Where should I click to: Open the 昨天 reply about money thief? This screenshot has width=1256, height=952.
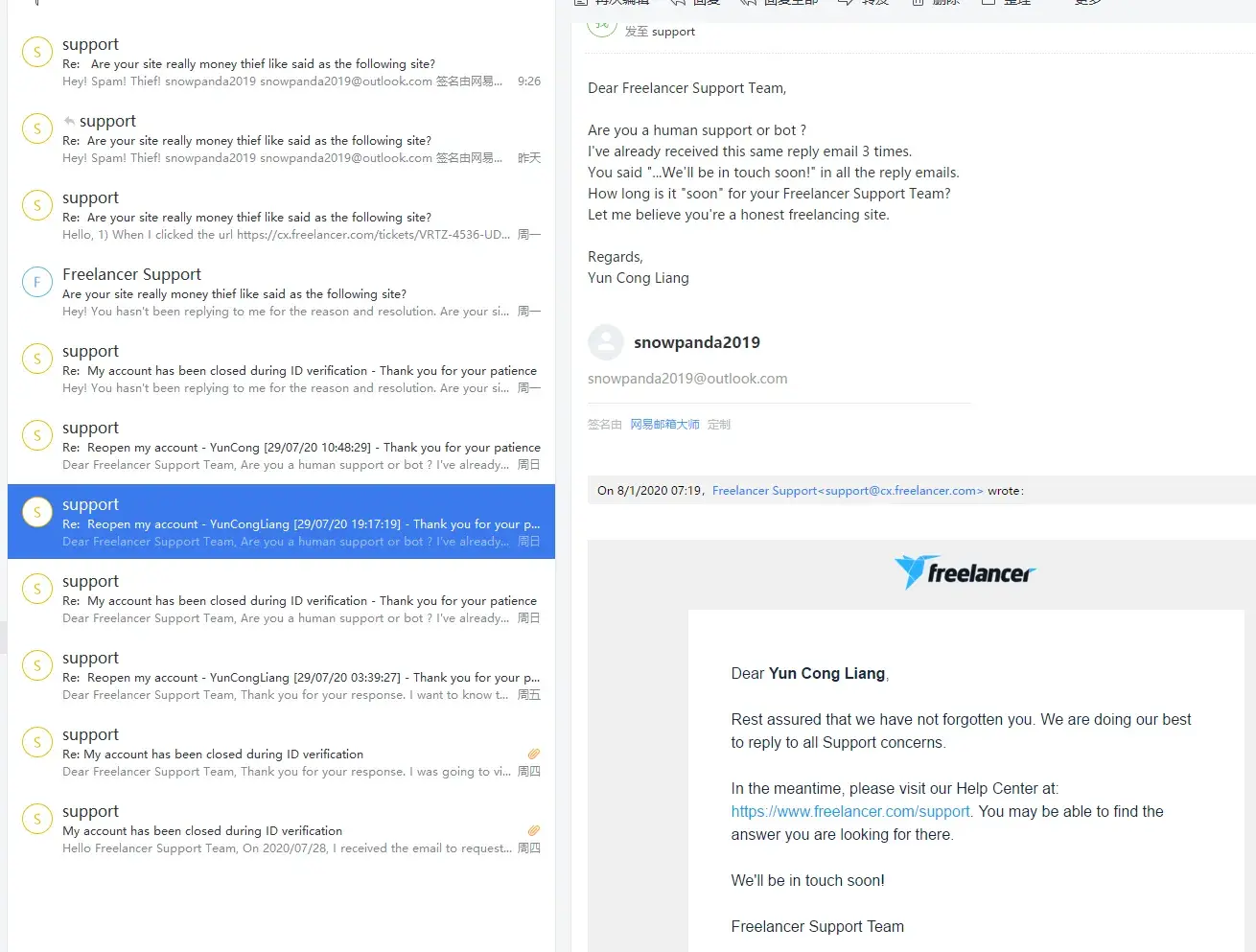(x=281, y=139)
